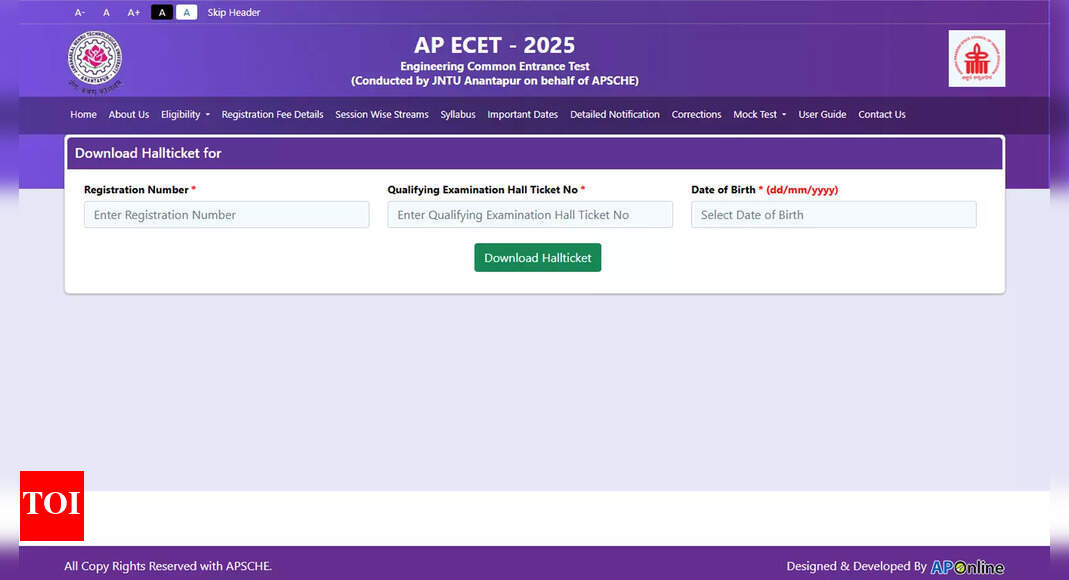Go to Home menu item
This screenshot has width=1069, height=580.
(x=83, y=115)
